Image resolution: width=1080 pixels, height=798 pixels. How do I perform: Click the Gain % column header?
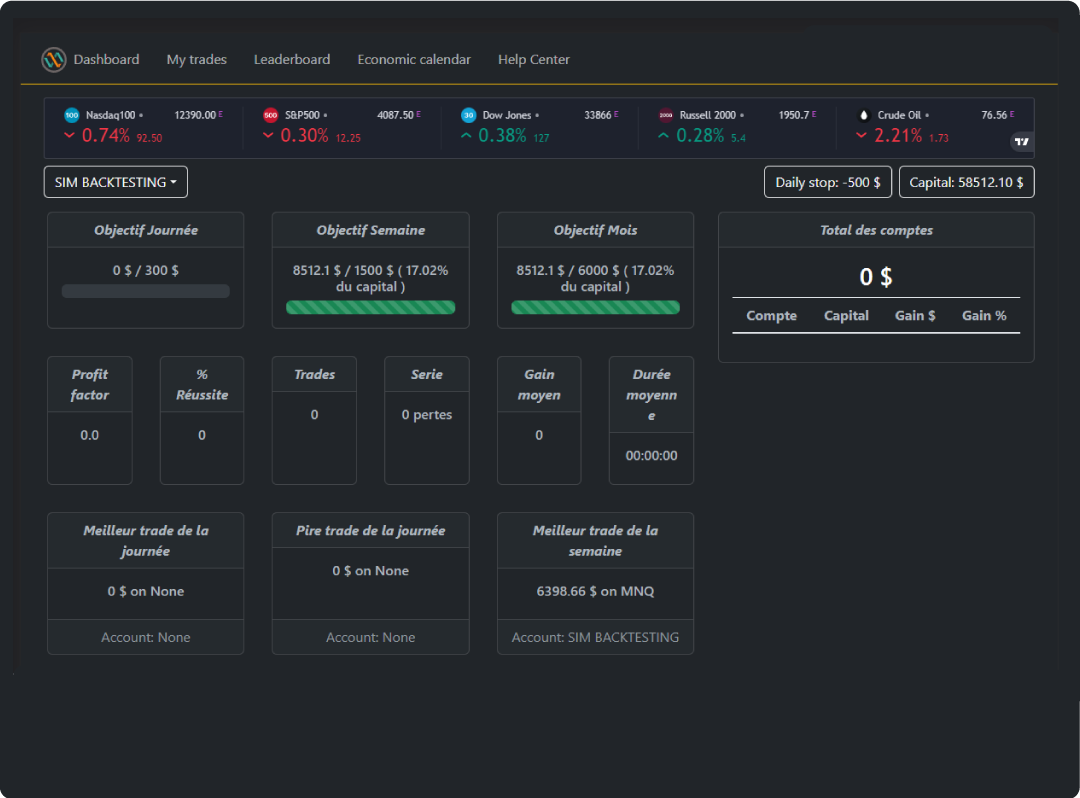(x=984, y=316)
